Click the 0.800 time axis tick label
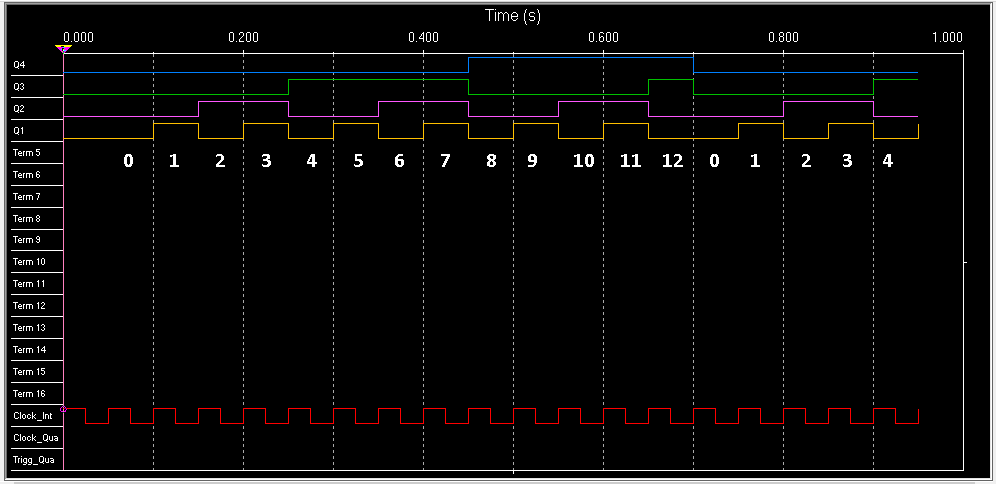The height and width of the screenshot is (484, 996). point(783,37)
